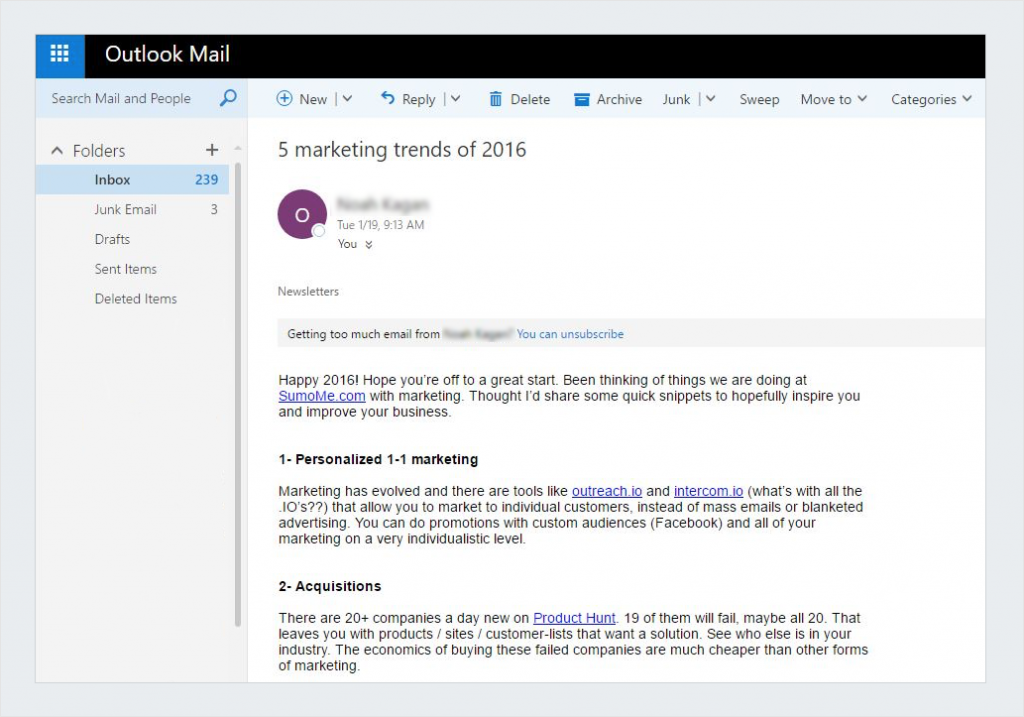Add a new folder with plus icon
This screenshot has height=717, width=1024.
[212, 150]
